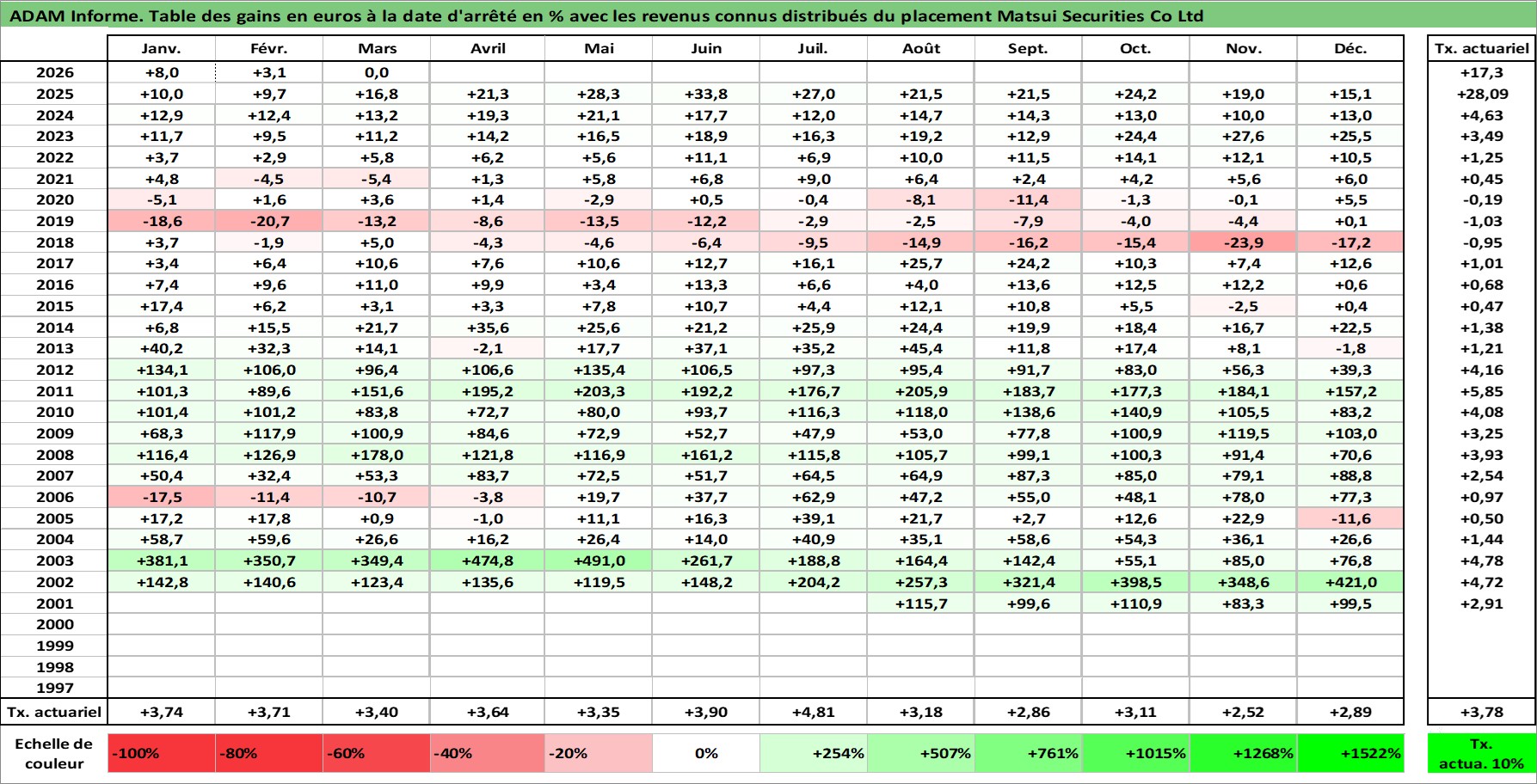This screenshot has width=1537, height=784.
Task: Click the +491,0 cell in row 2003
Action: (x=599, y=560)
